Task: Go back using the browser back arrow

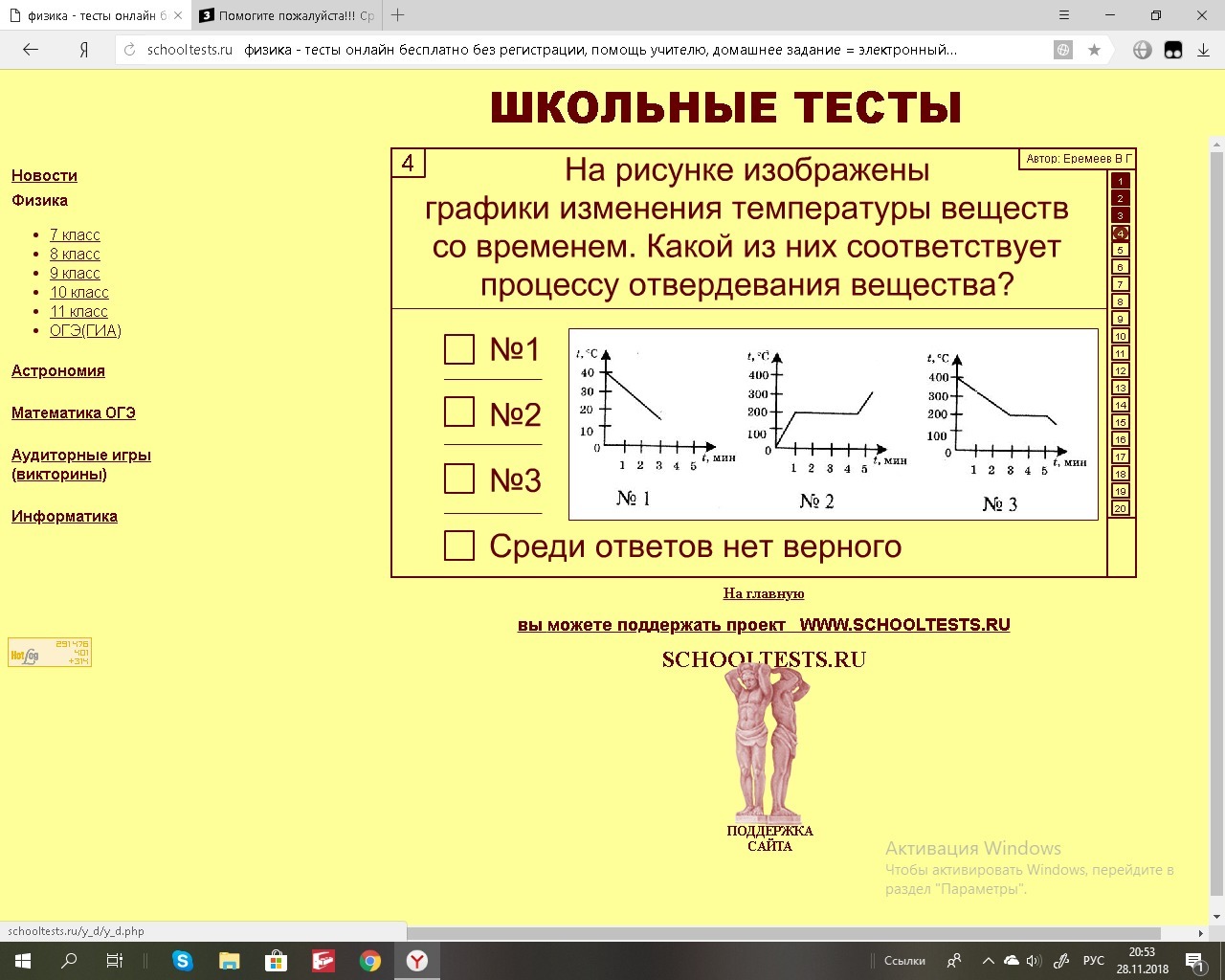Action: click(31, 50)
